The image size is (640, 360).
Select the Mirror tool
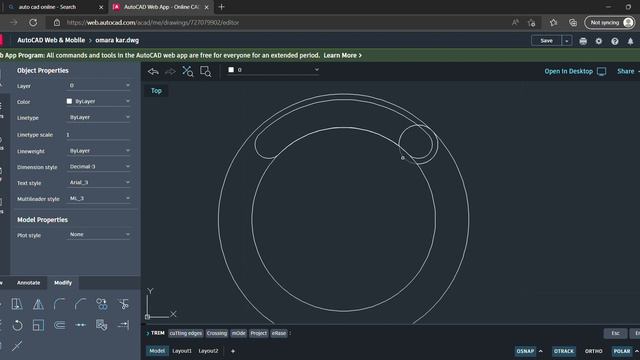click(x=38, y=304)
